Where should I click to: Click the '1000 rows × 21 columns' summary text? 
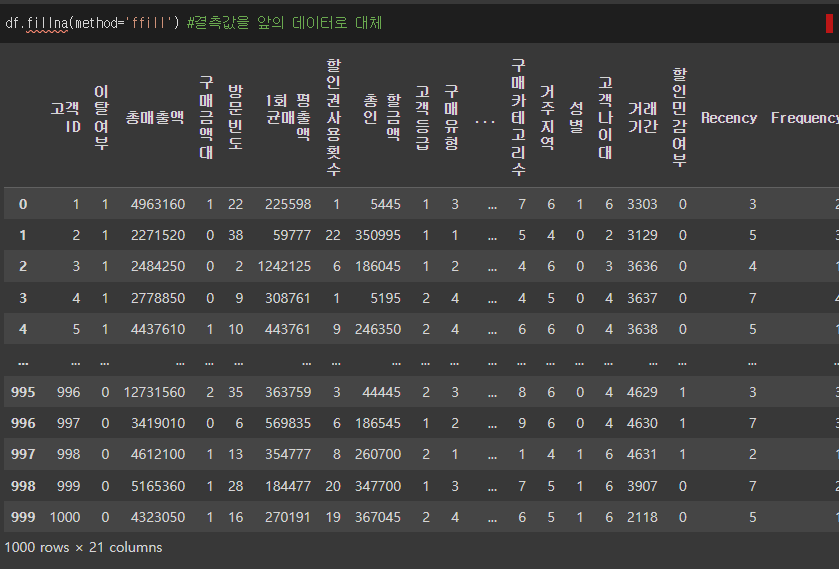[83, 548]
